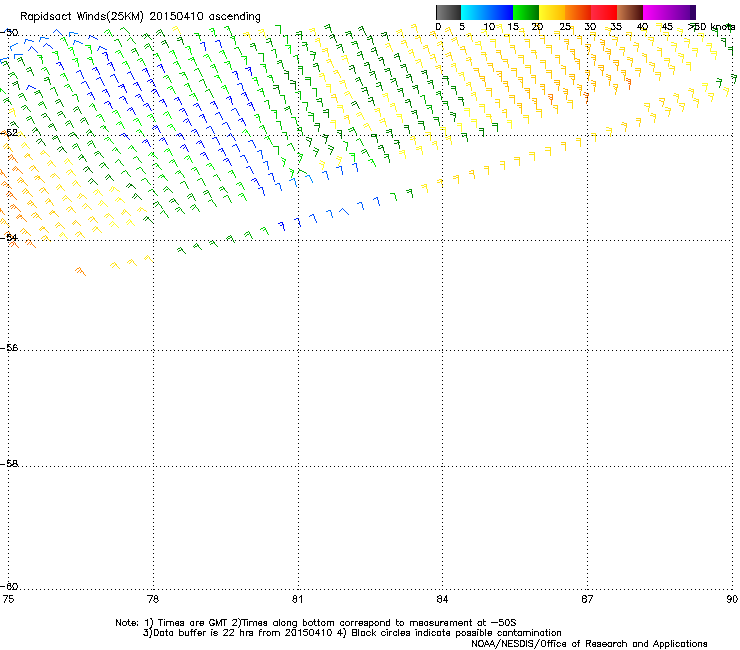Click the '0' label under the color scale
740x650 pixels.
point(438,27)
